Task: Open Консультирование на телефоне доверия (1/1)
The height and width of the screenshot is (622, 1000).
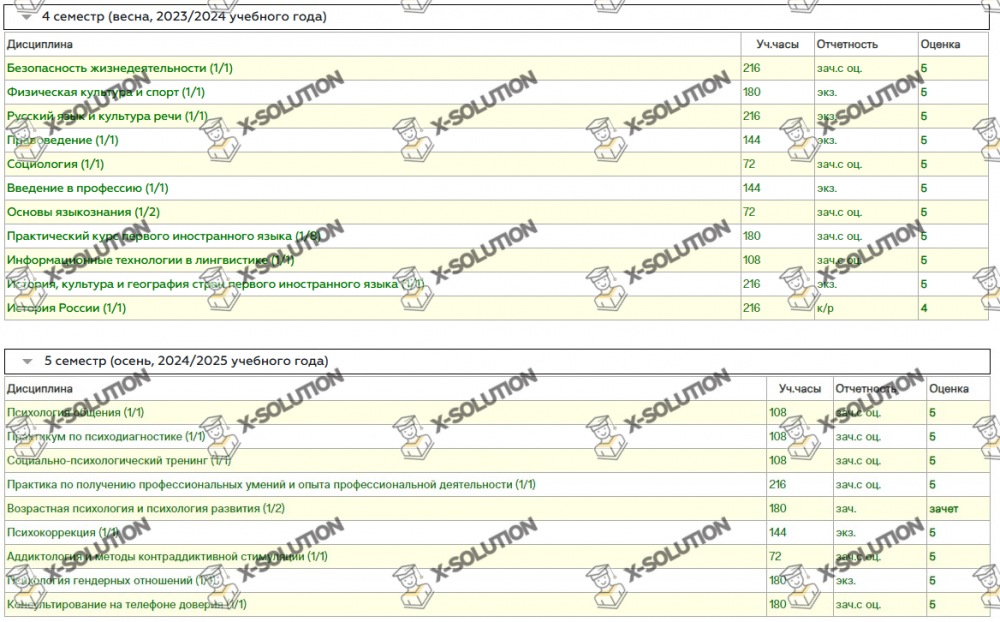Action: (126, 604)
